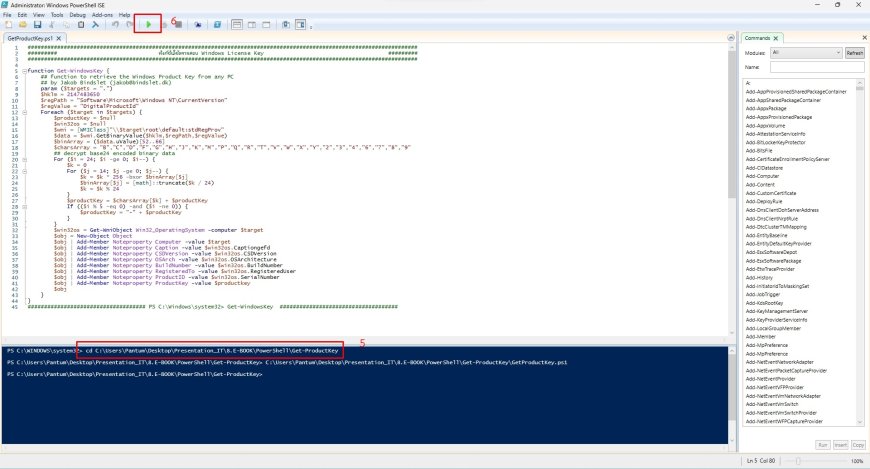The height and width of the screenshot is (469, 870).
Task: Click the Name input field
Action: tap(817, 67)
